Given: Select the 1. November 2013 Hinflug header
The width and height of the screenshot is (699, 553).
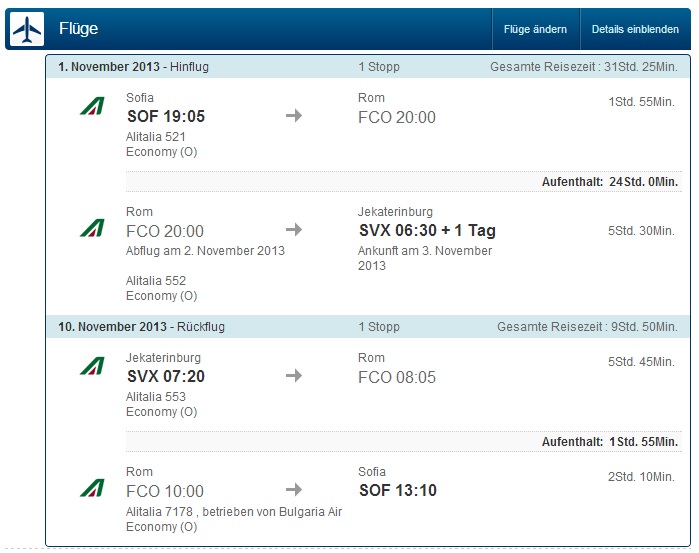Looking at the screenshot, I should pos(368,67).
